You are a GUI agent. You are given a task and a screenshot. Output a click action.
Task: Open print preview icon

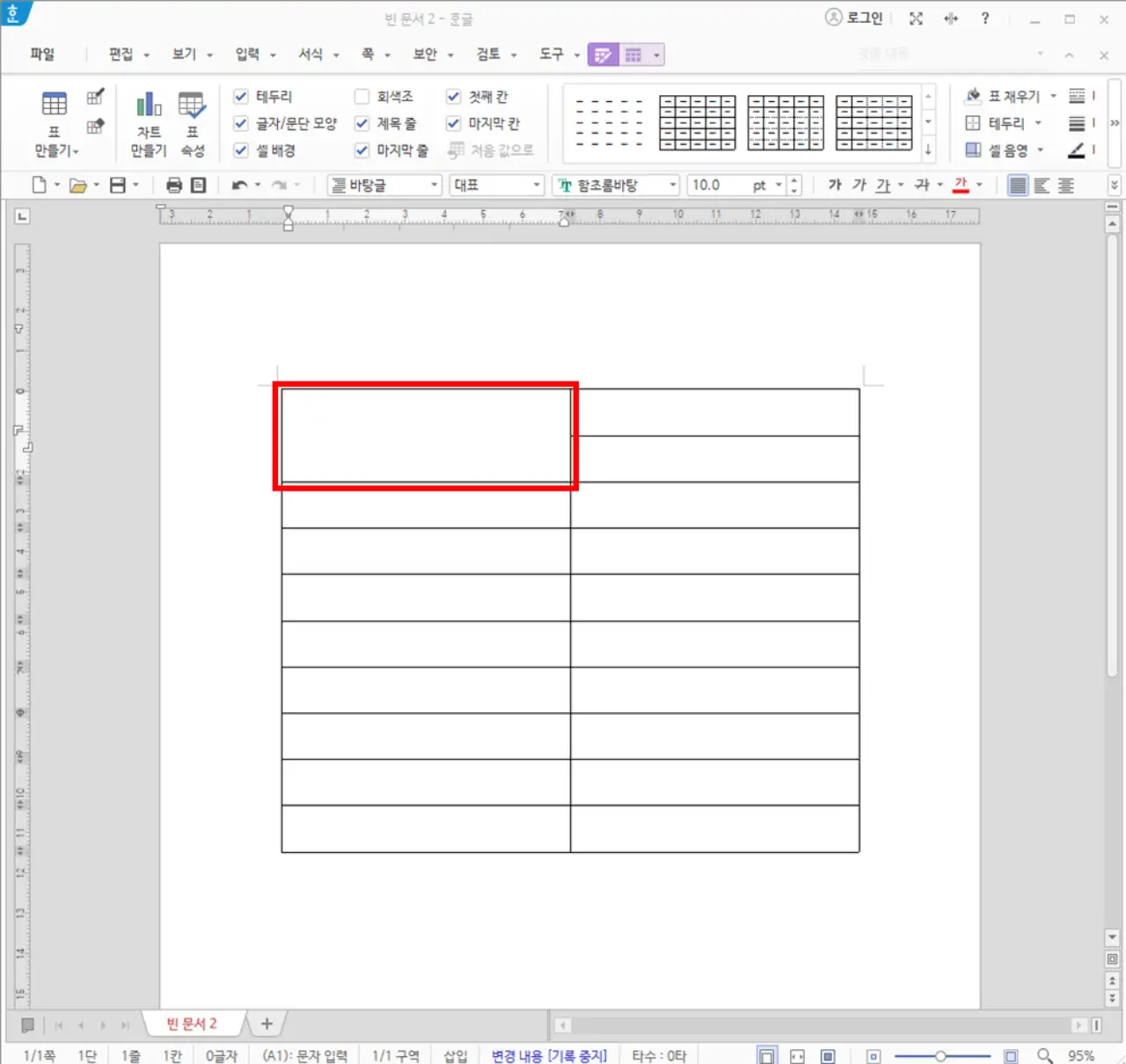199,185
